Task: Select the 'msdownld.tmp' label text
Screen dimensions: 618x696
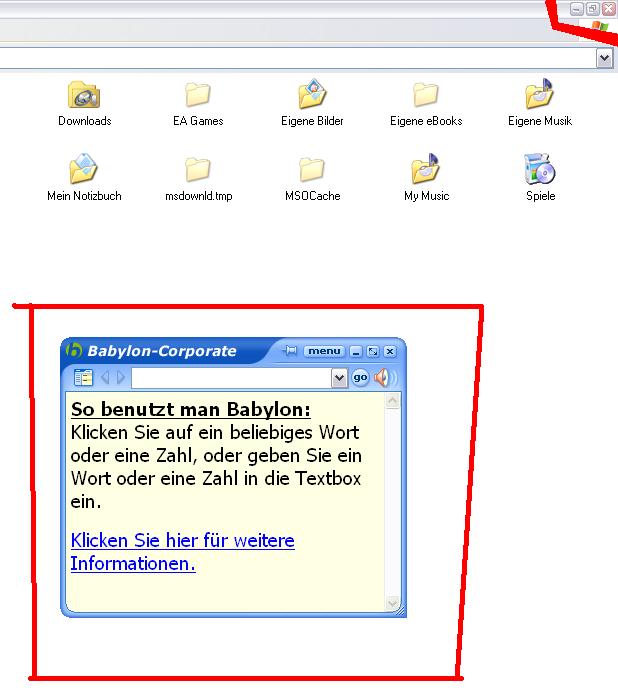Action: click(x=198, y=196)
